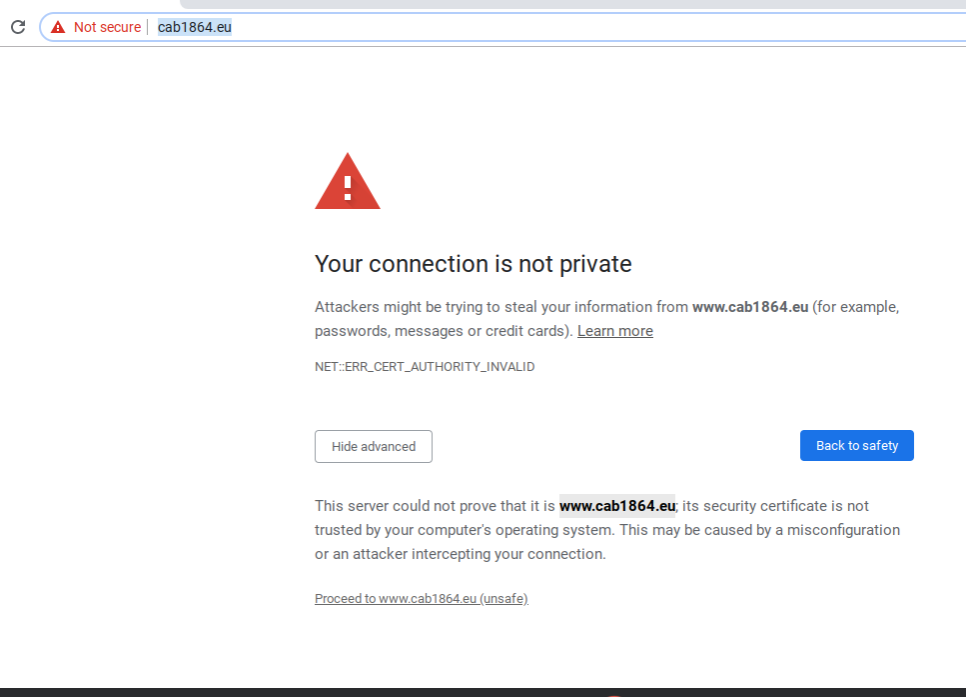
Task: Open the "Learn more" link
Action: point(615,331)
